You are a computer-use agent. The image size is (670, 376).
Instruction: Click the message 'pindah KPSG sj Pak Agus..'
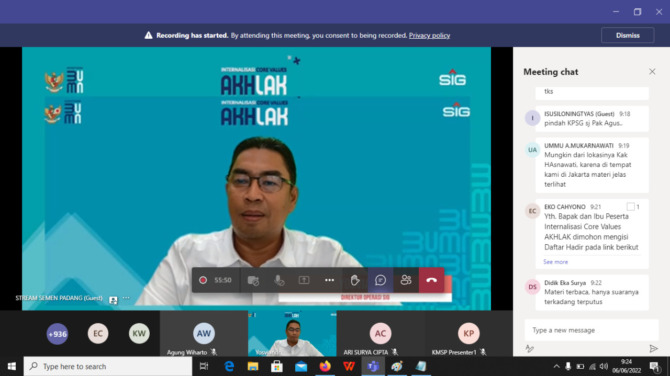point(583,123)
